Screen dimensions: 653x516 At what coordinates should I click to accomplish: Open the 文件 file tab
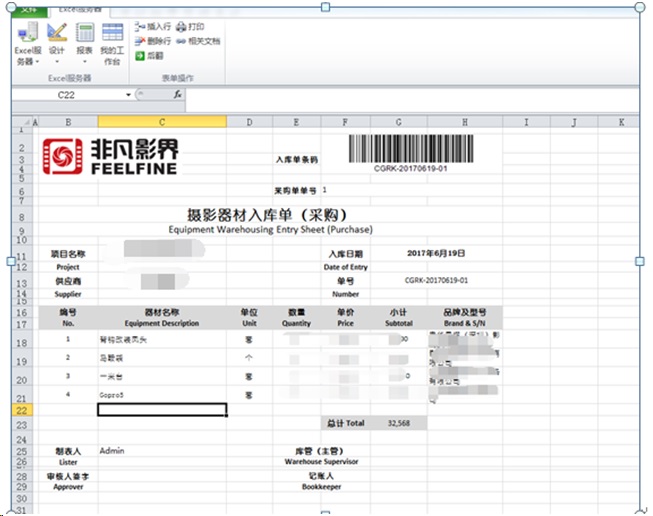(28, 5)
